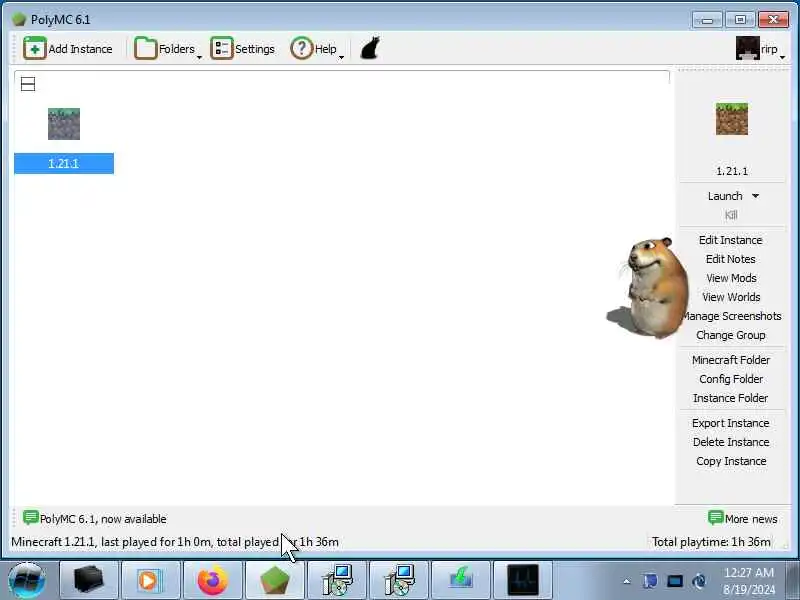Open Firefox from the taskbar

coord(212,581)
